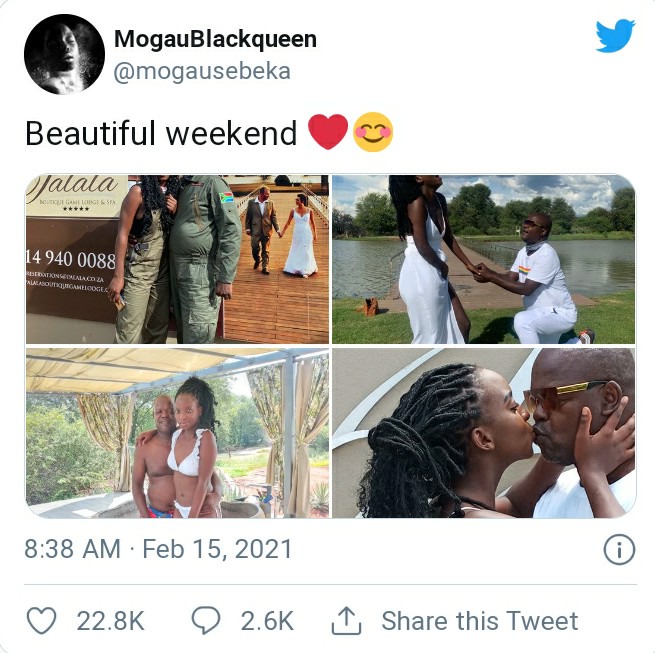Open the 8:38 AM Feb 15, 2021 timestamp

(158, 549)
